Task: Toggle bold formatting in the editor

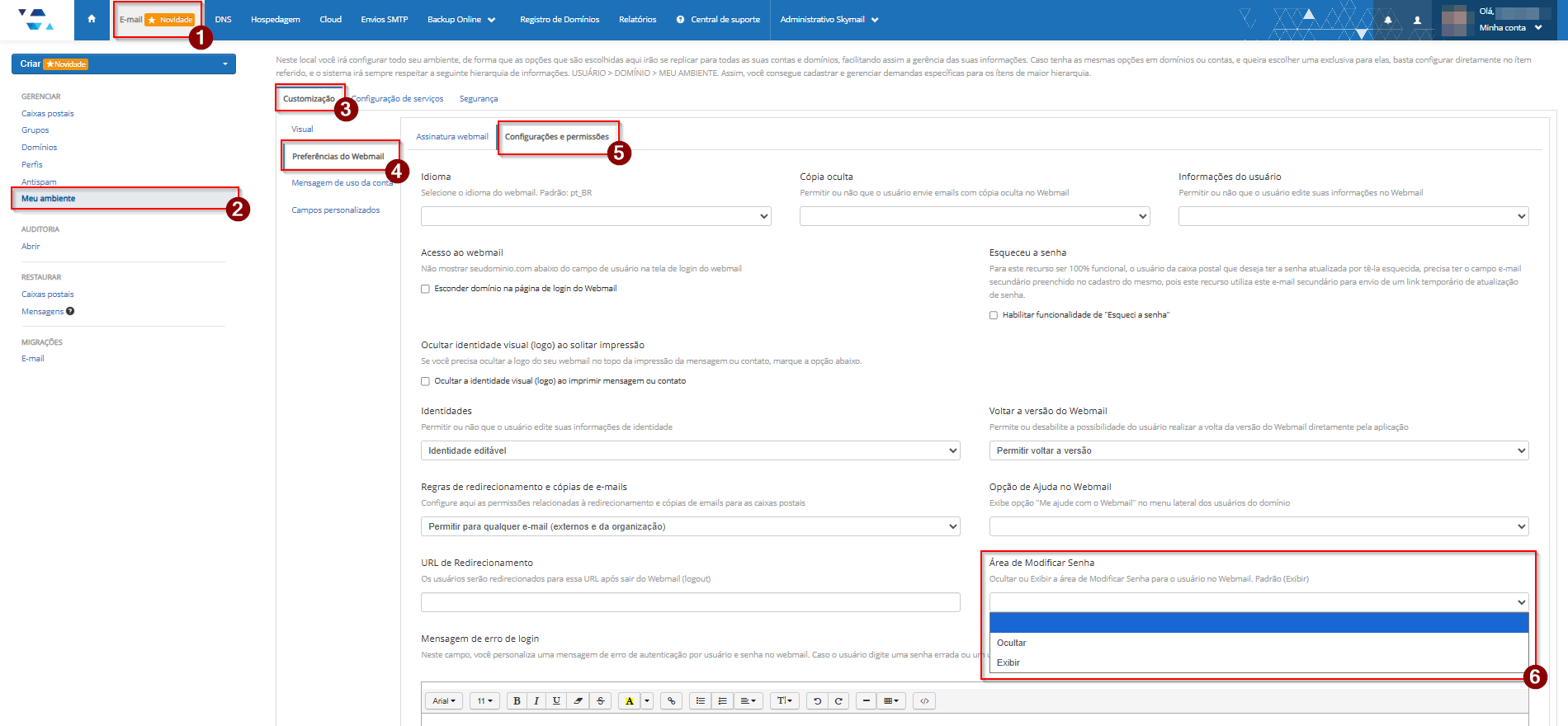Action: 517,701
